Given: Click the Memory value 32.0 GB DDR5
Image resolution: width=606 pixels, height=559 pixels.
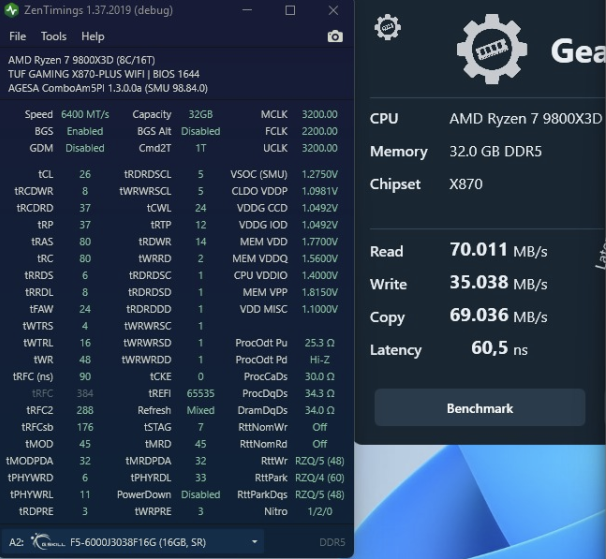Looking at the screenshot, I should tap(495, 151).
